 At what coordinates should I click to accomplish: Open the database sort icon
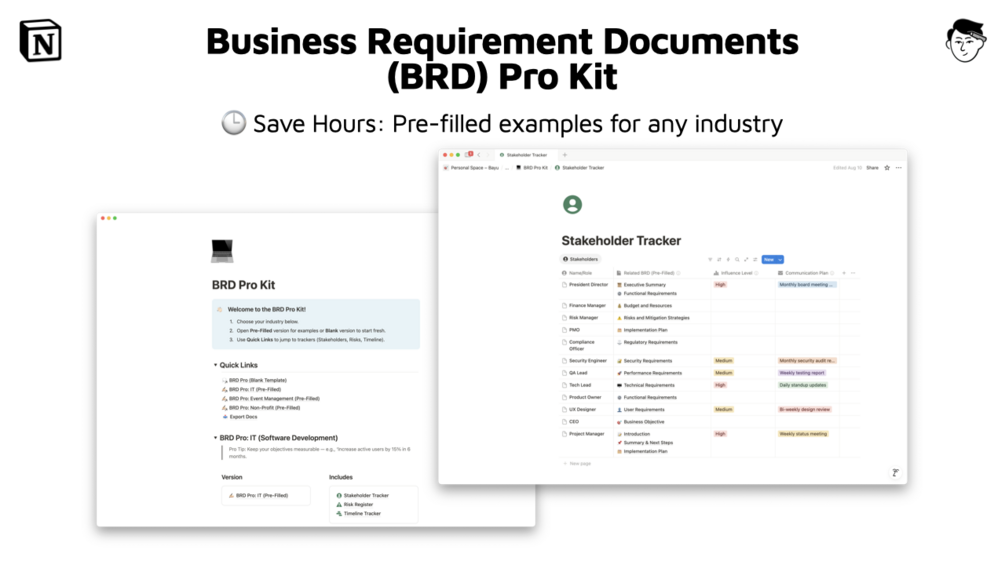(719, 259)
